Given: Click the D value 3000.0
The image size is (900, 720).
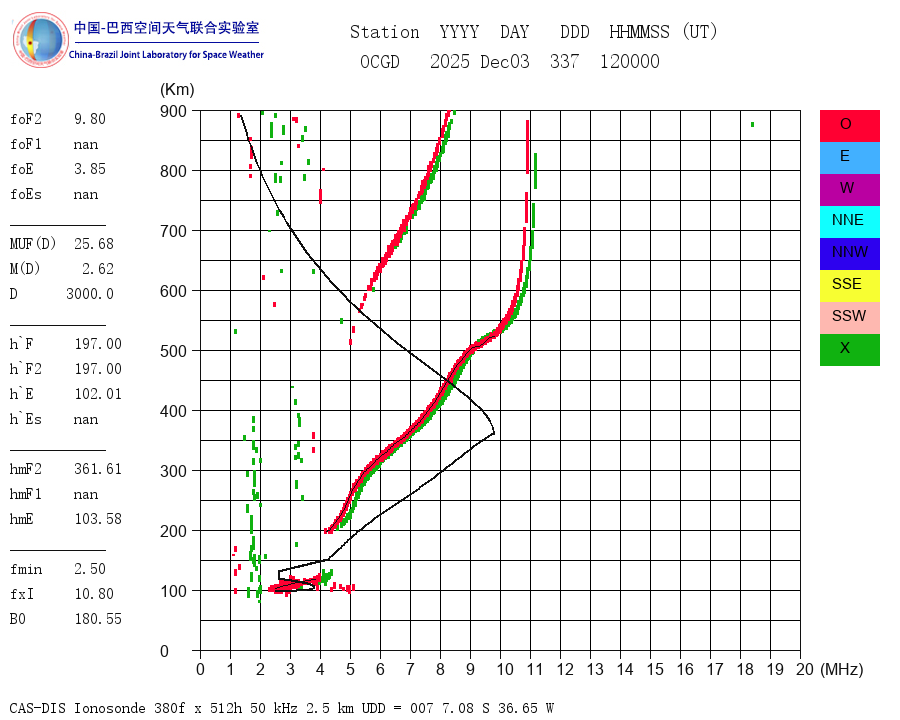Looking at the screenshot, I should click(x=90, y=294).
